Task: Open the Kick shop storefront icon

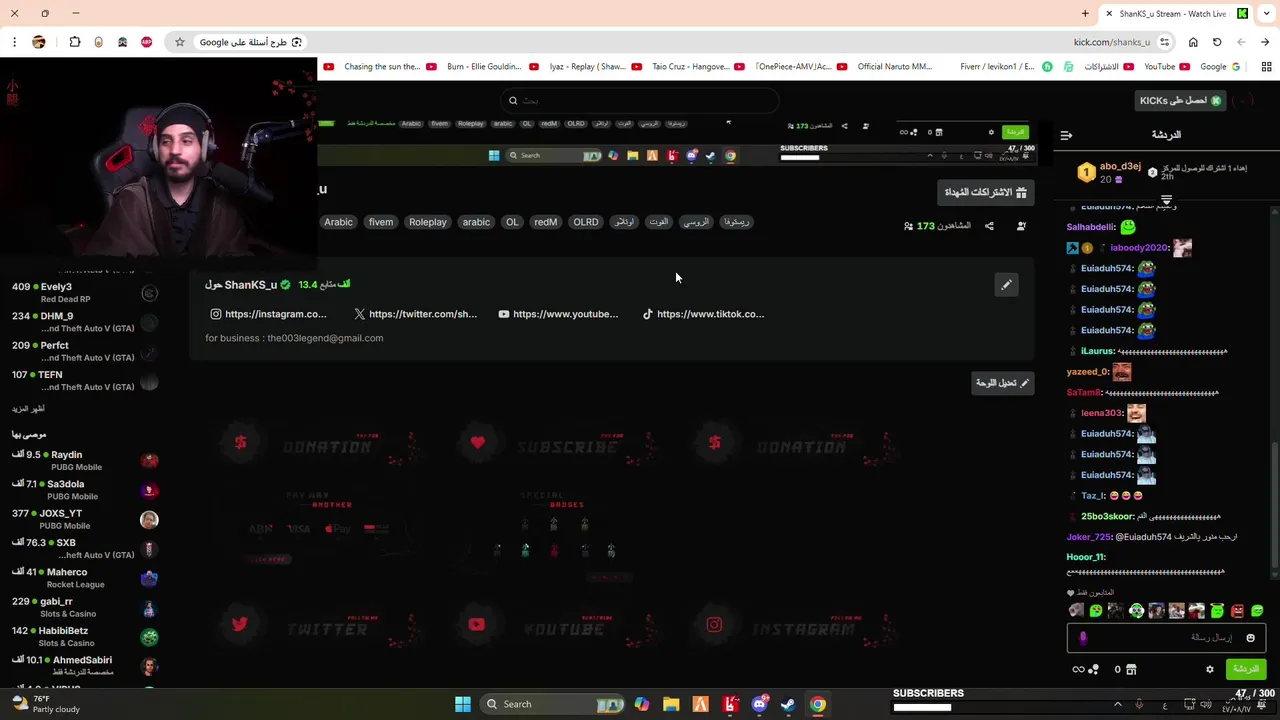Action: (1132, 669)
